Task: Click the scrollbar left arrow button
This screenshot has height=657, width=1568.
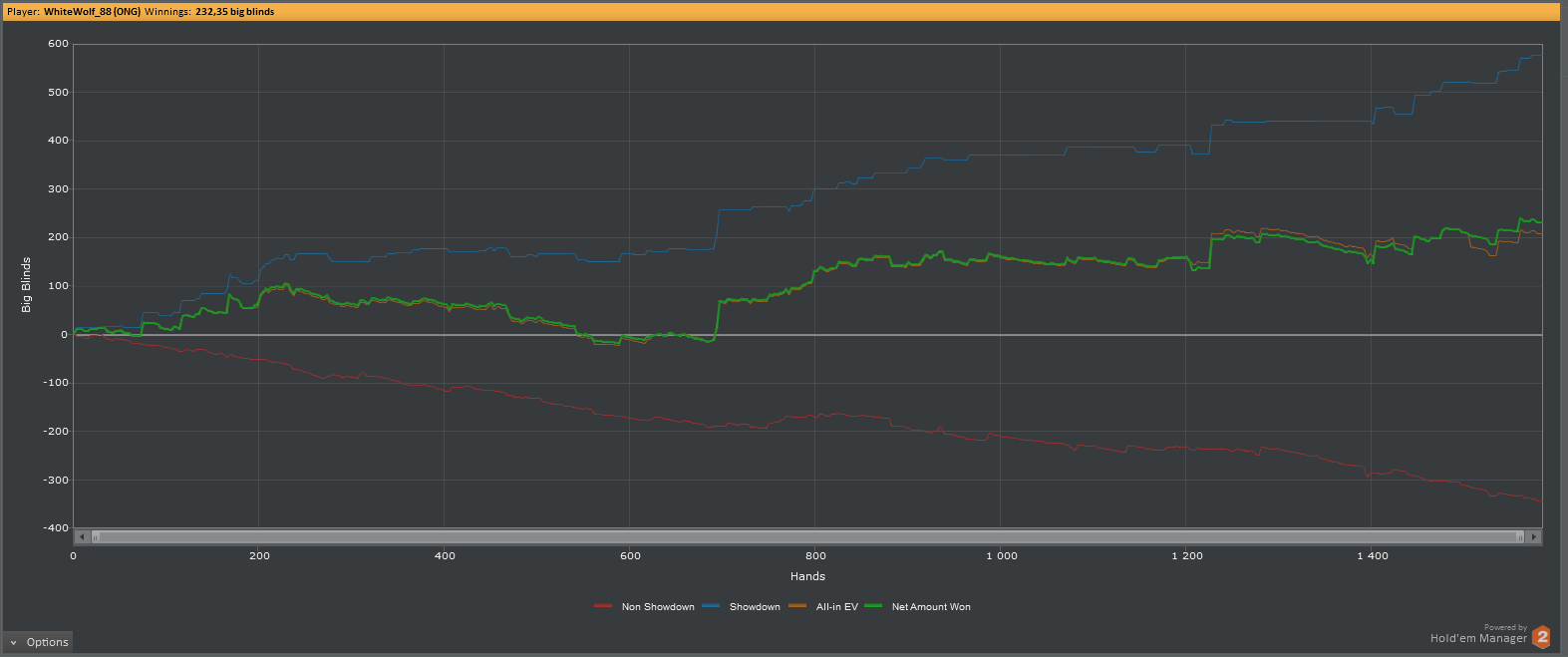Action: pyautogui.click(x=82, y=536)
